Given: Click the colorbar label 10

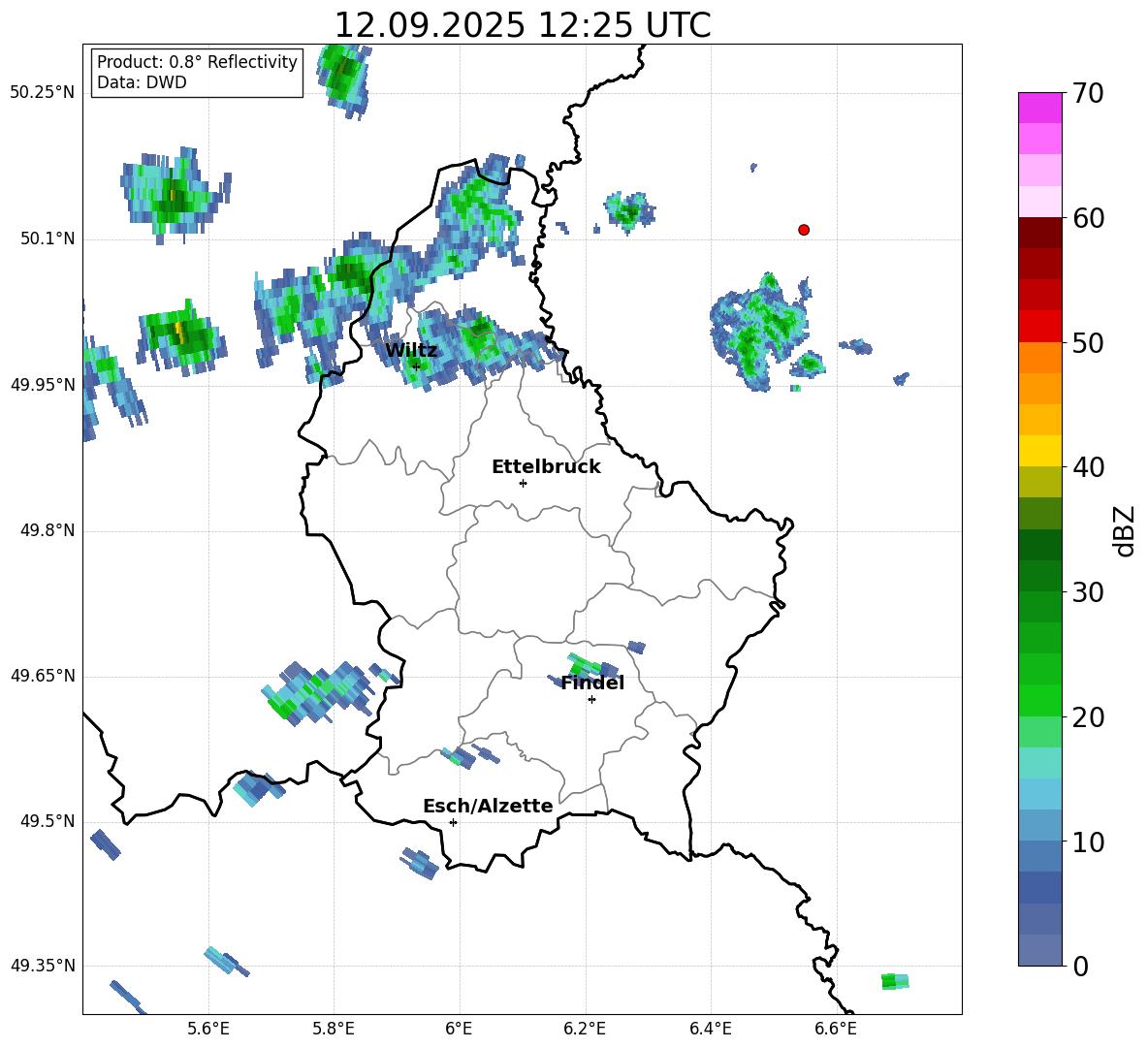Looking at the screenshot, I should coord(1088,842).
